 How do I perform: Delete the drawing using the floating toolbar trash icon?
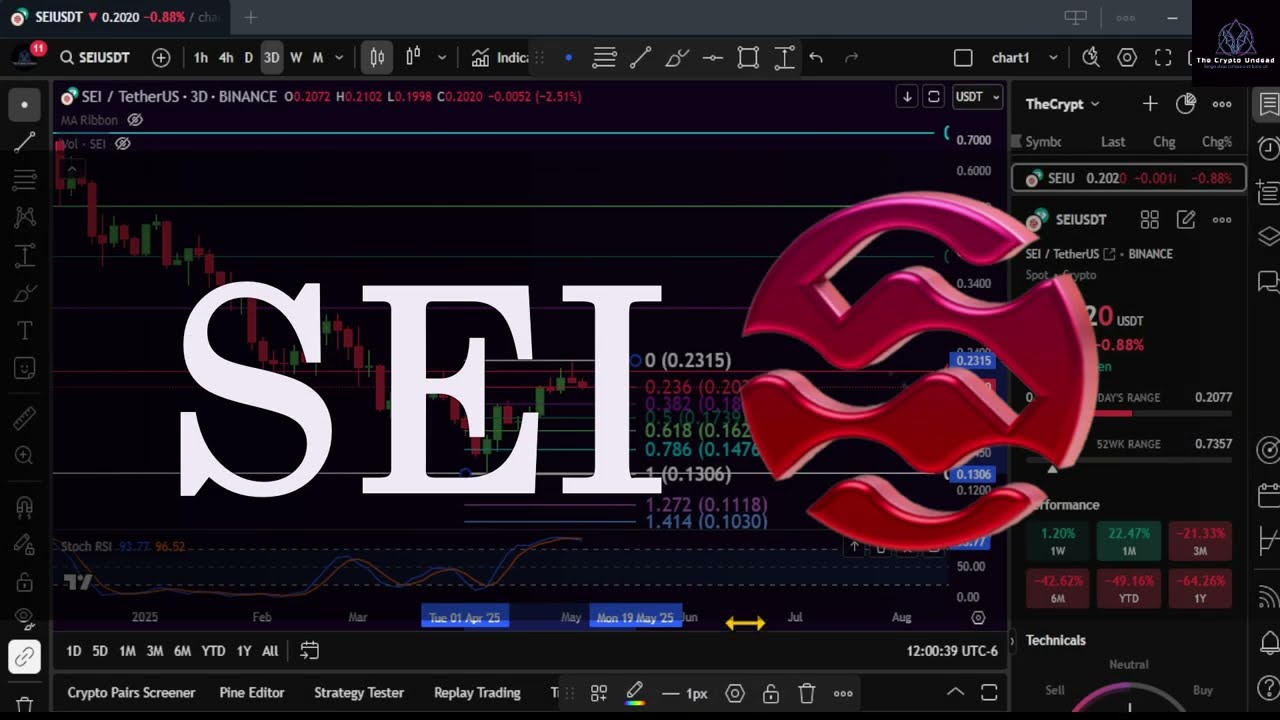807,693
